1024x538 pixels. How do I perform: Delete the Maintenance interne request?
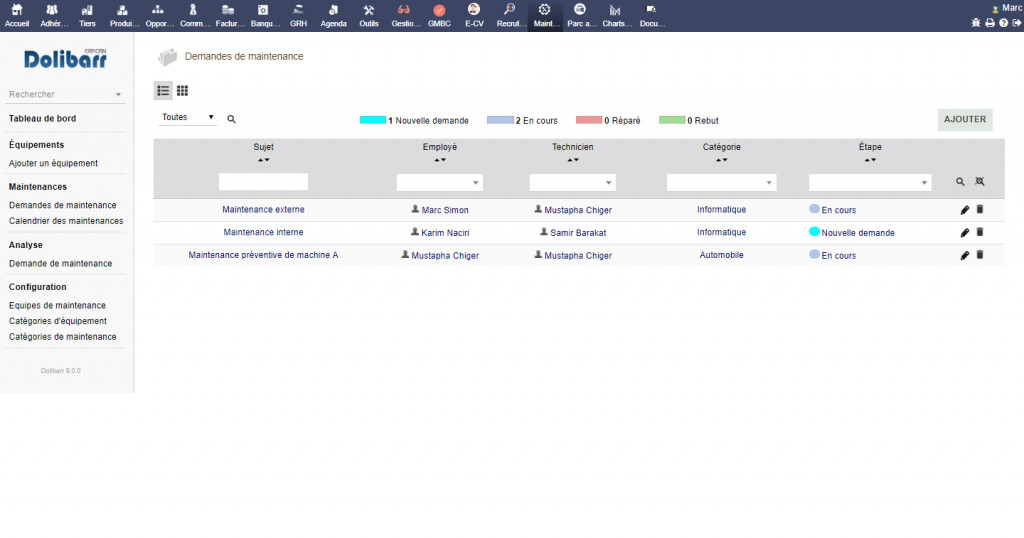click(980, 232)
